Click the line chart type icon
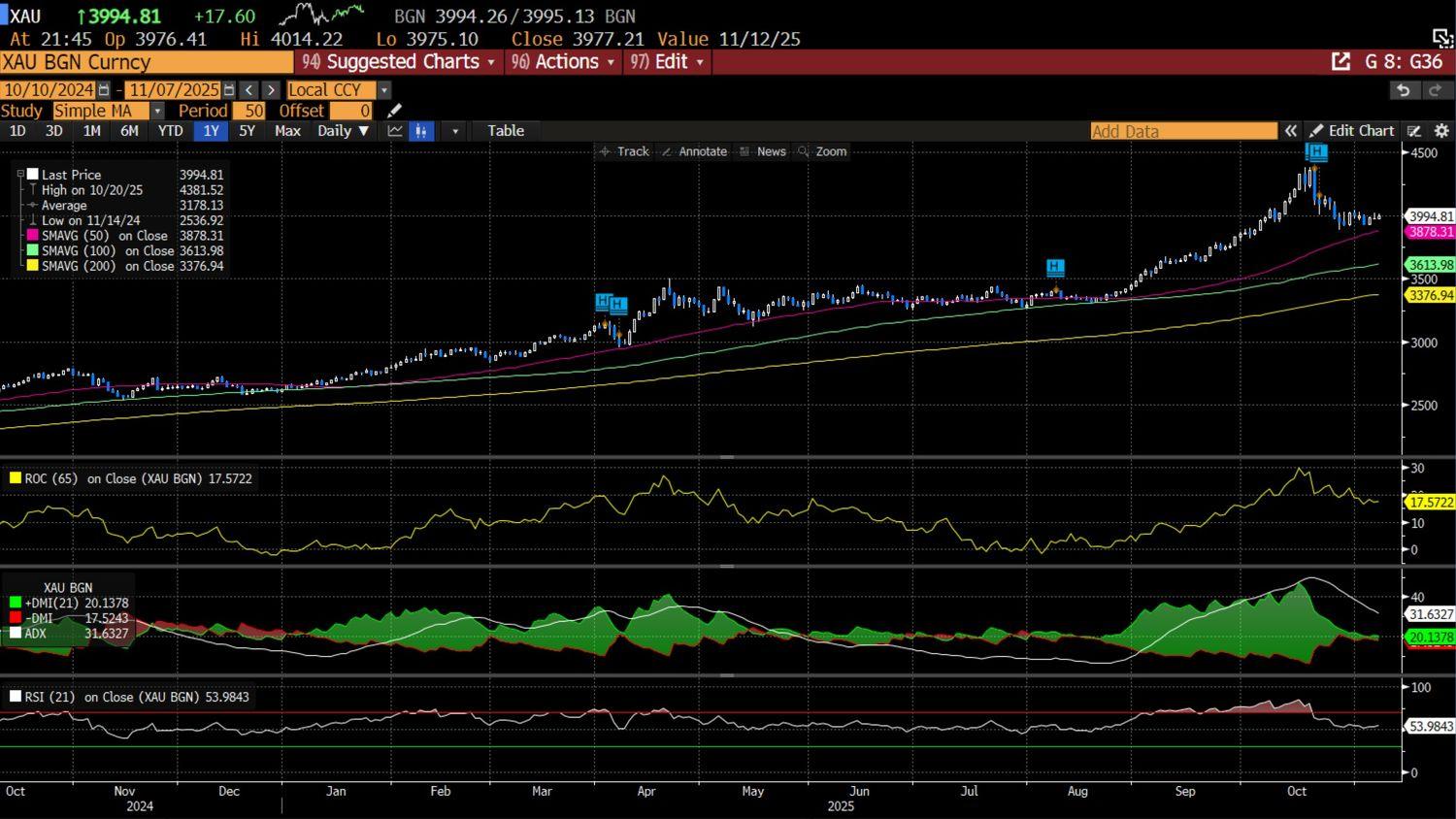This screenshot has height=819, width=1456. [395, 131]
